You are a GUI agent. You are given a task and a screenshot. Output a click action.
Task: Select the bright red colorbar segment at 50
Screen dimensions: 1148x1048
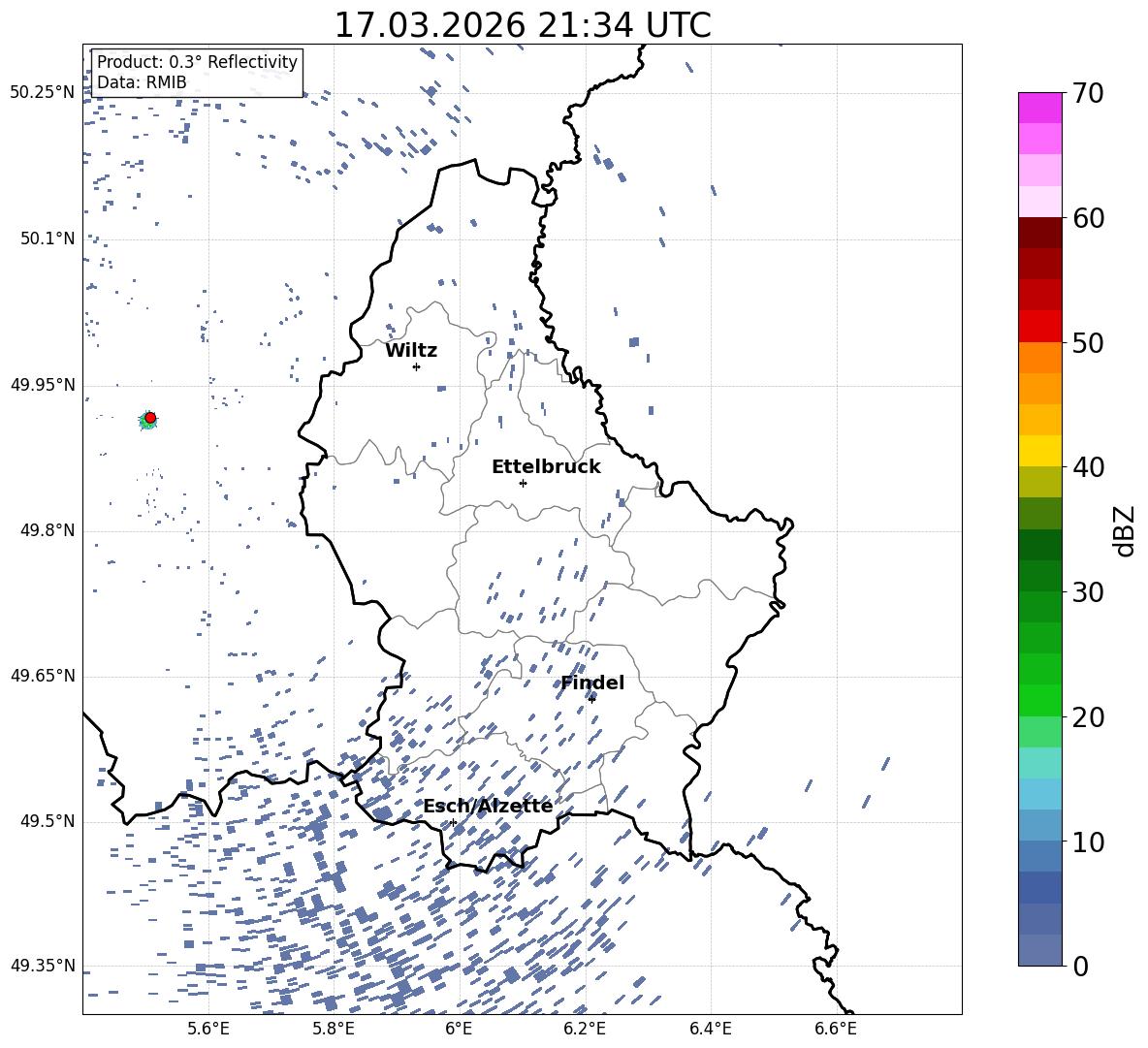click(1039, 327)
